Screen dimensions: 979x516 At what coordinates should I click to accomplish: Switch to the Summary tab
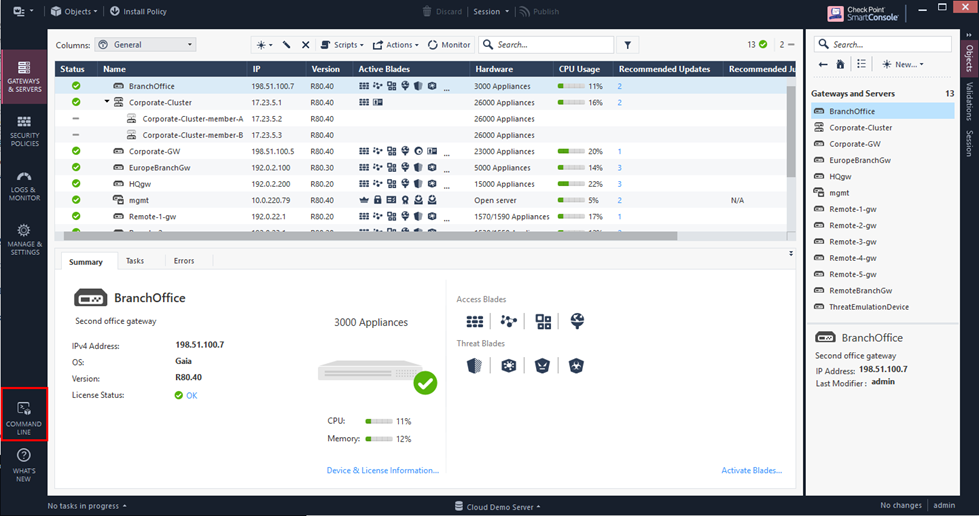pos(86,262)
